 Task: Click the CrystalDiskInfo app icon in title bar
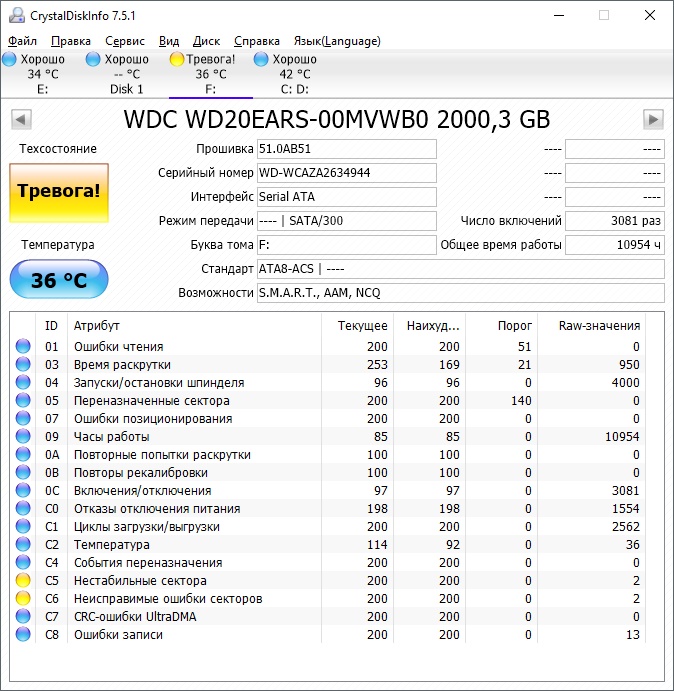(17, 15)
